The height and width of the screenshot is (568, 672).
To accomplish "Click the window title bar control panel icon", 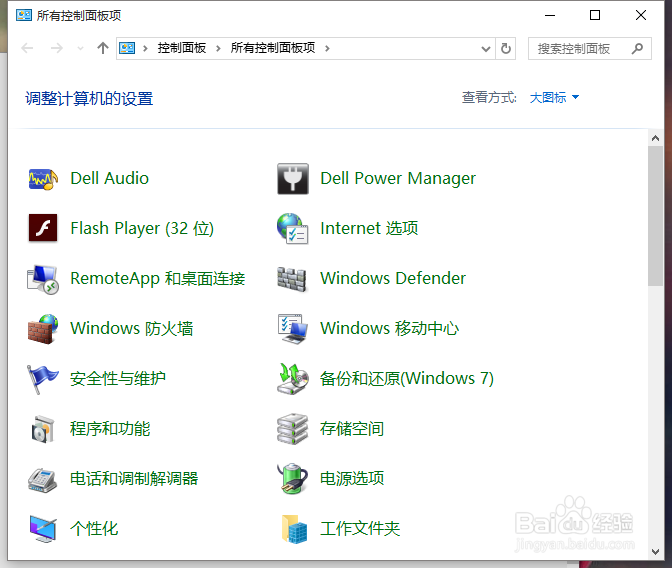I will 24,15.
